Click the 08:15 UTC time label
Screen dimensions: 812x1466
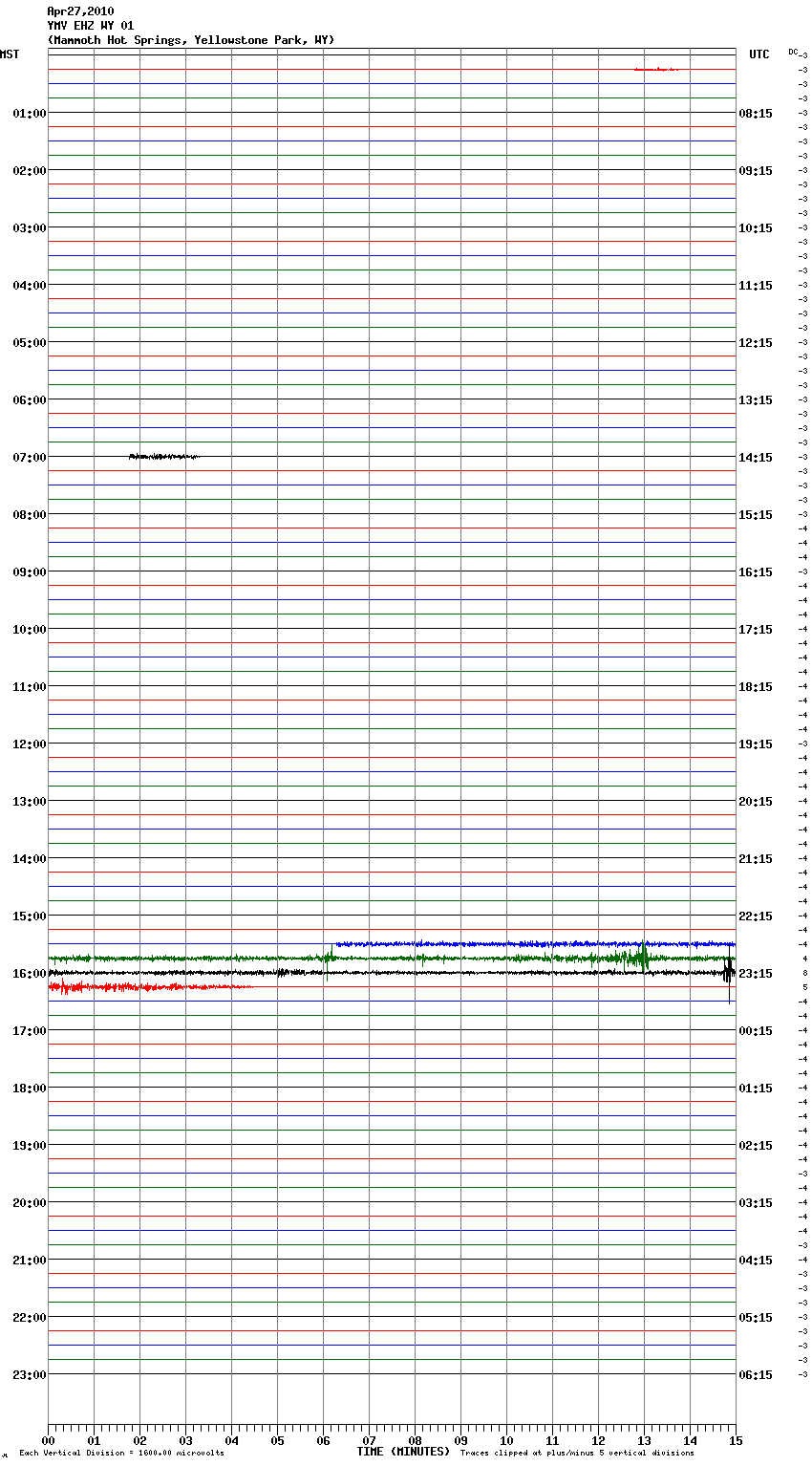(756, 114)
